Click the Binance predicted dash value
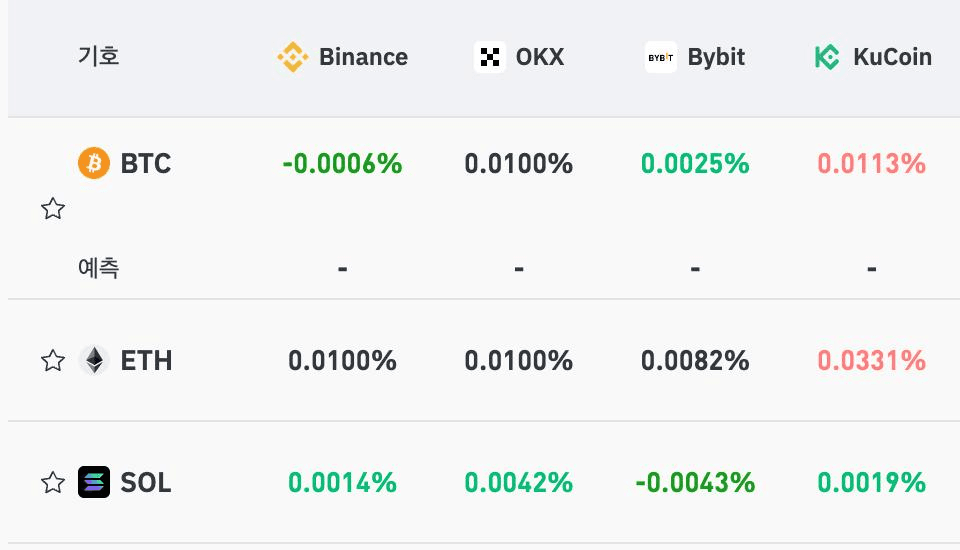 click(x=342, y=268)
